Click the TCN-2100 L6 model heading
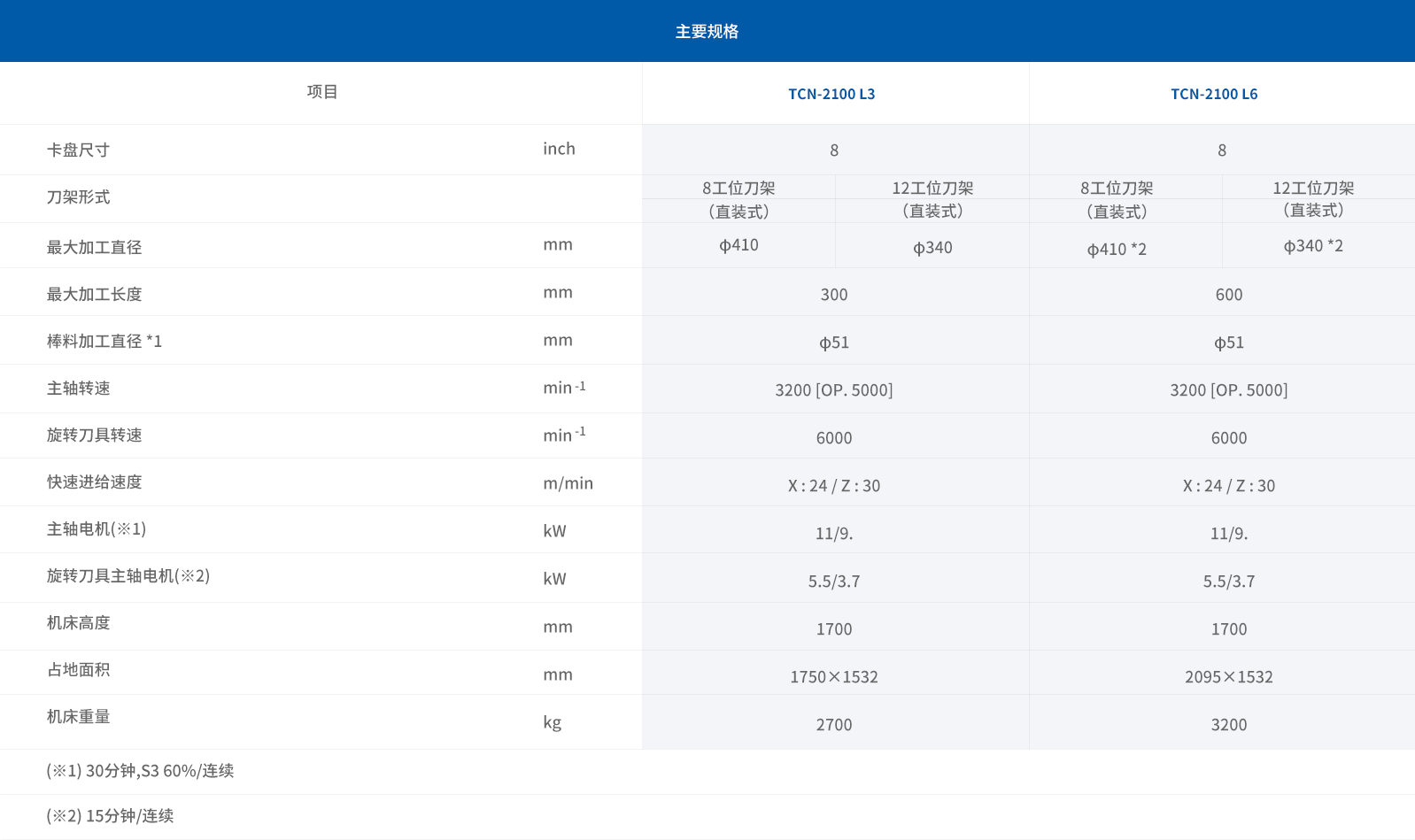 pos(1214,94)
